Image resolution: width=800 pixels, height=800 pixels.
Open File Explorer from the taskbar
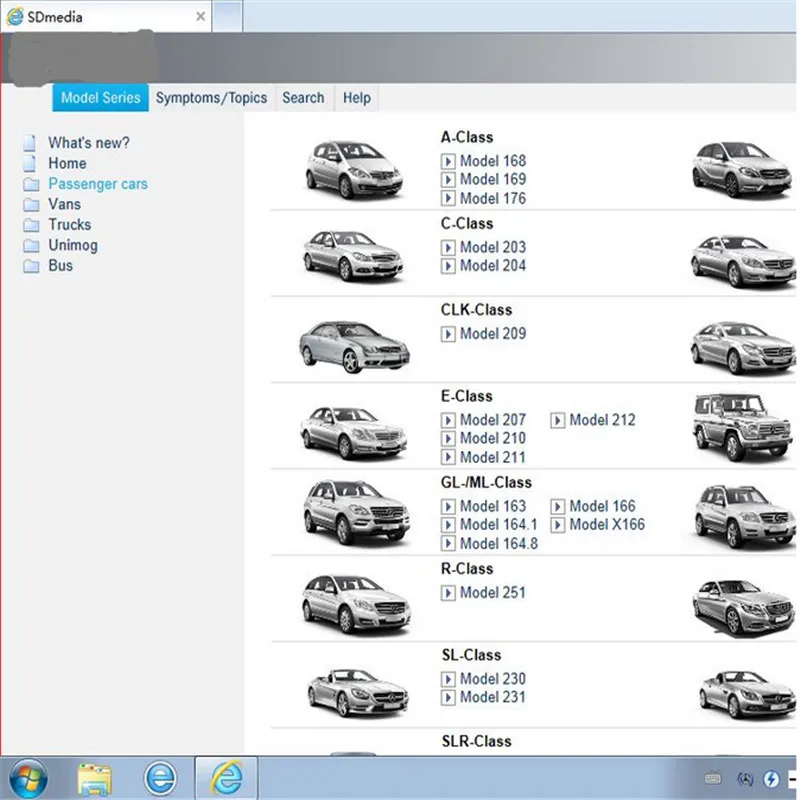(x=94, y=779)
